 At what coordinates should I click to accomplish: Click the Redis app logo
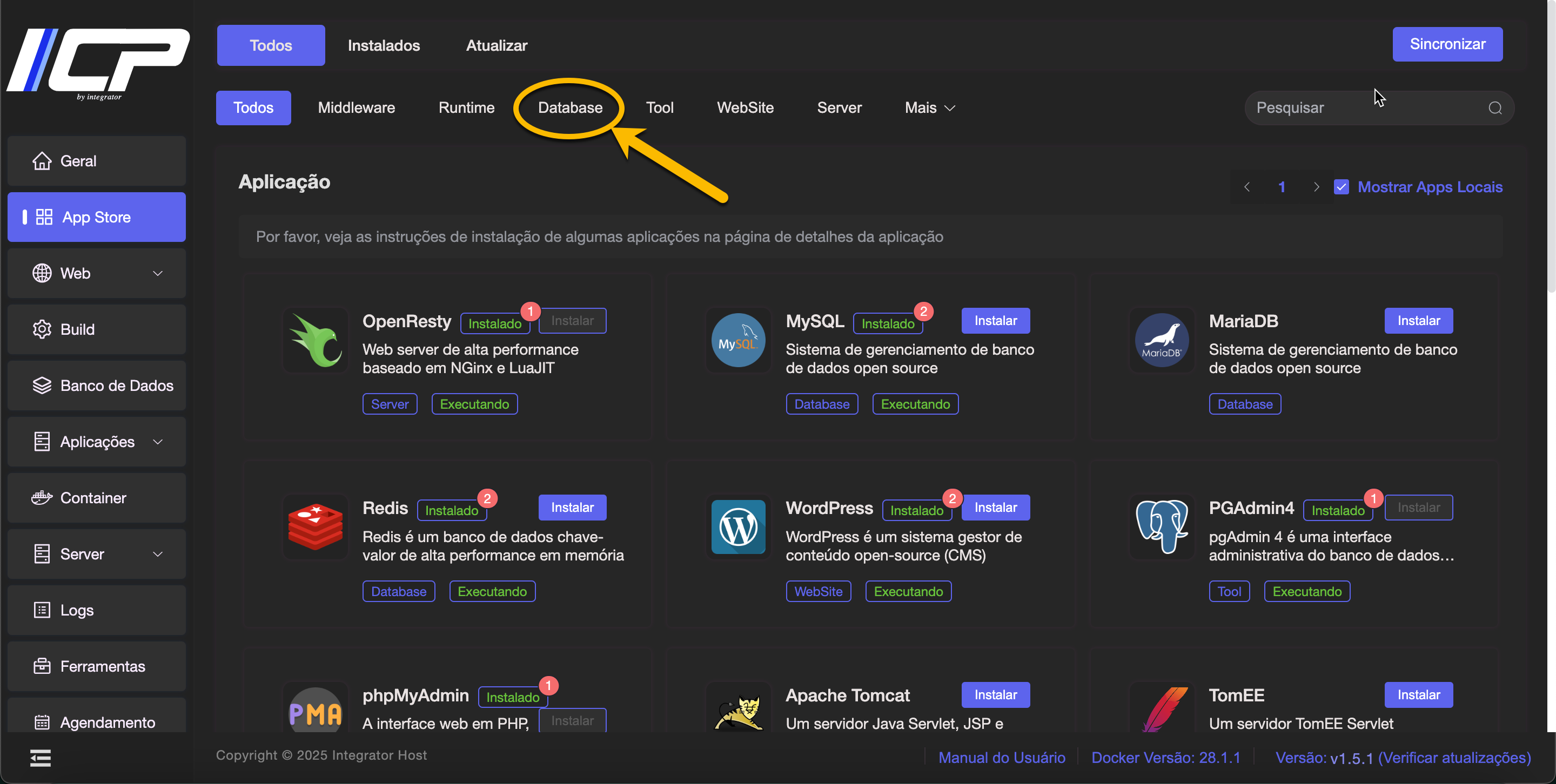click(x=316, y=527)
